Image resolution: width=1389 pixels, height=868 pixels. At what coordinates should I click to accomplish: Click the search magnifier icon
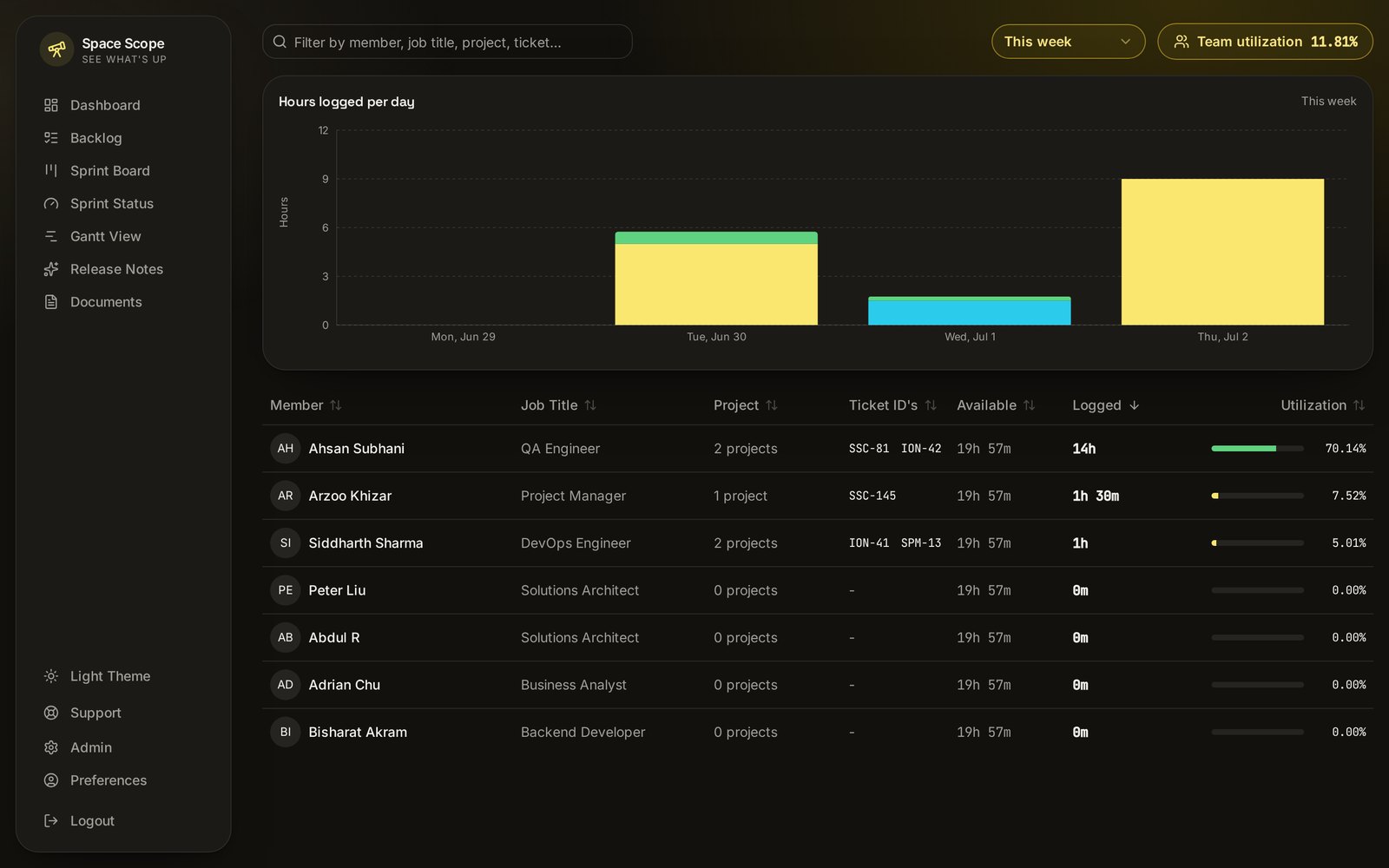click(x=280, y=42)
